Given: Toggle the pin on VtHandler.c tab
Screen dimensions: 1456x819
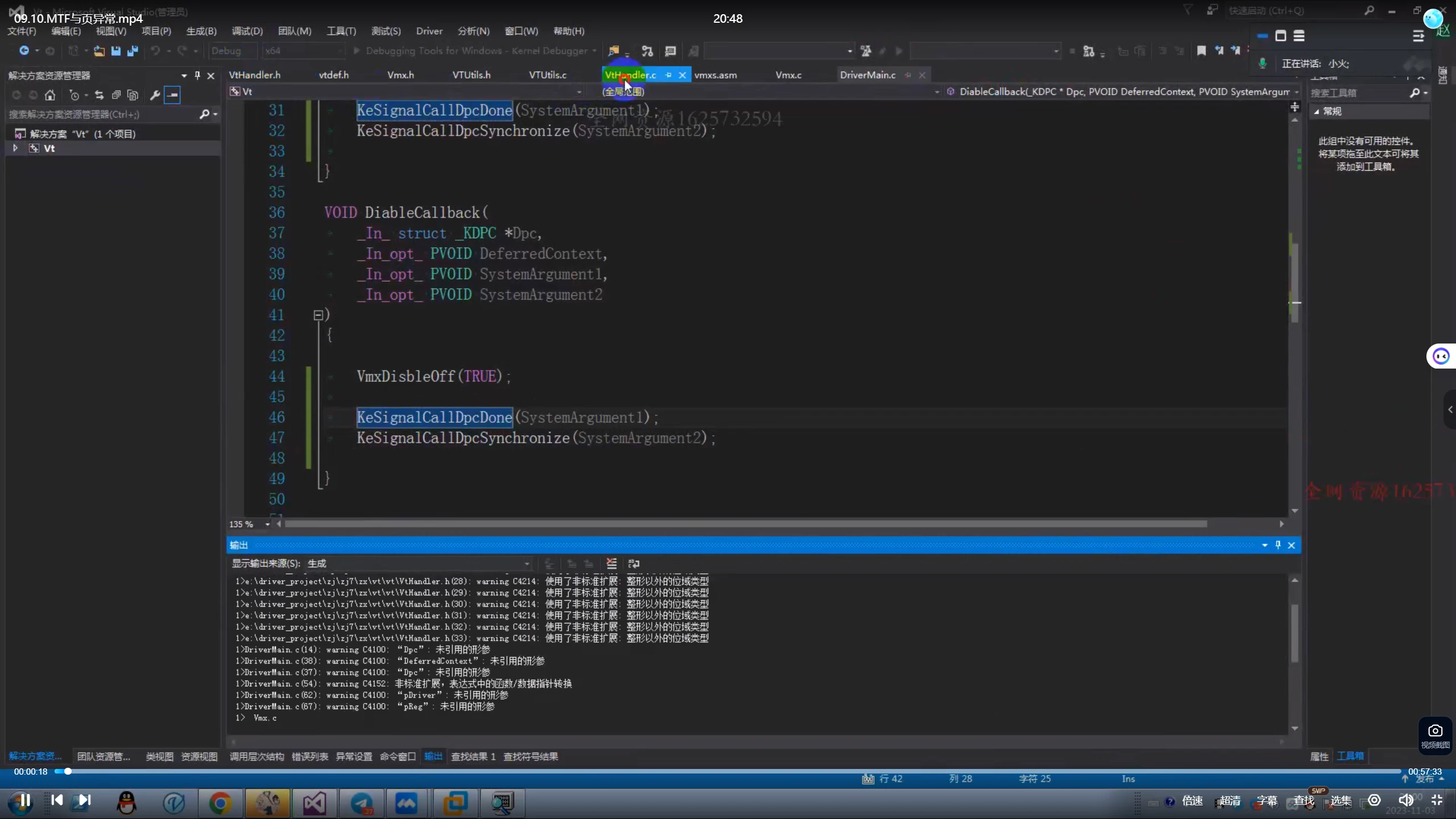Looking at the screenshot, I should coord(669,75).
